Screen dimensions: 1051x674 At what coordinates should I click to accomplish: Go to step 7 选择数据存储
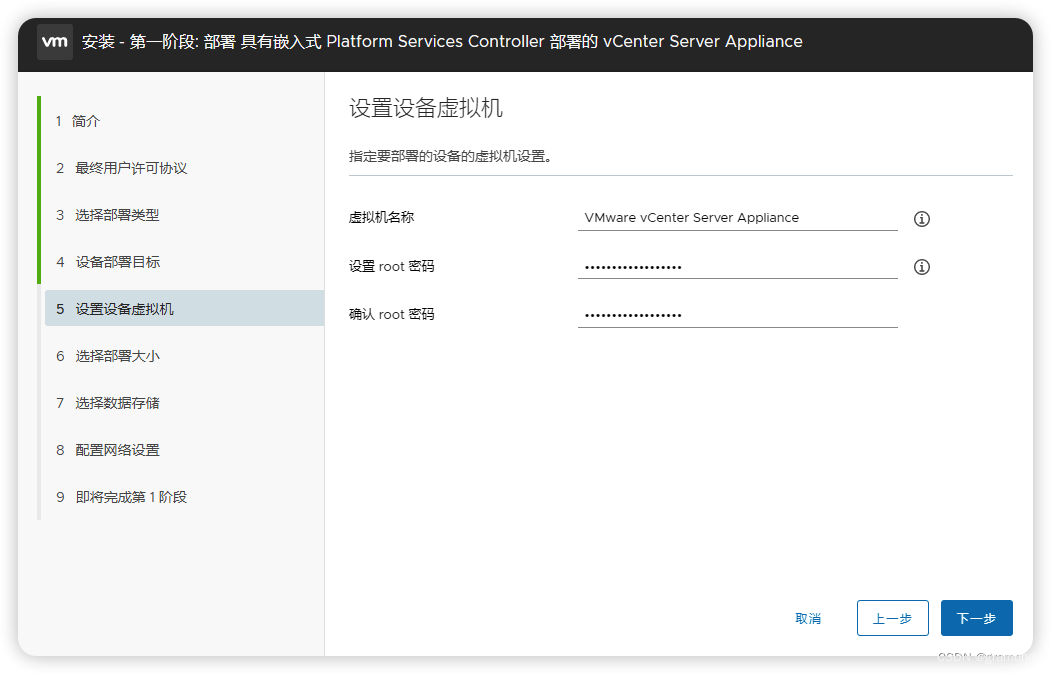pos(108,403)
